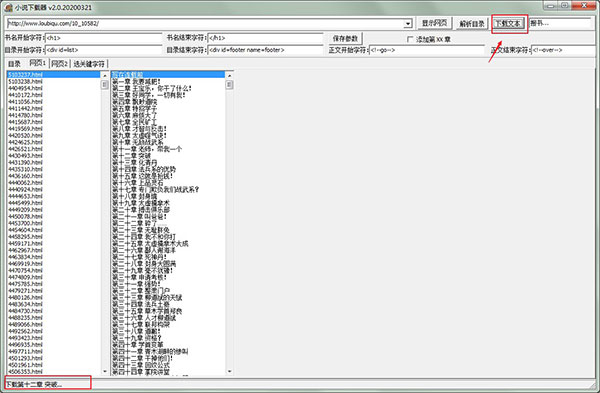
Task: Expand the URL address dropdown
Action: [x=408, y=24]
